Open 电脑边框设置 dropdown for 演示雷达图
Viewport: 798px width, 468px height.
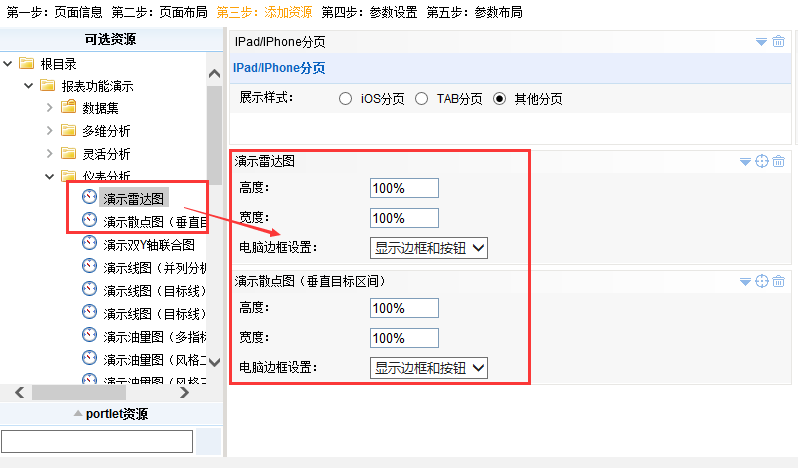(429, 248)
